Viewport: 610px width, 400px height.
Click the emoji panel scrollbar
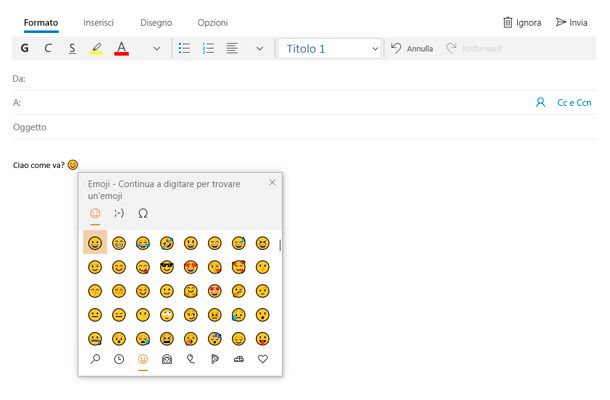(x=280, y=246)
